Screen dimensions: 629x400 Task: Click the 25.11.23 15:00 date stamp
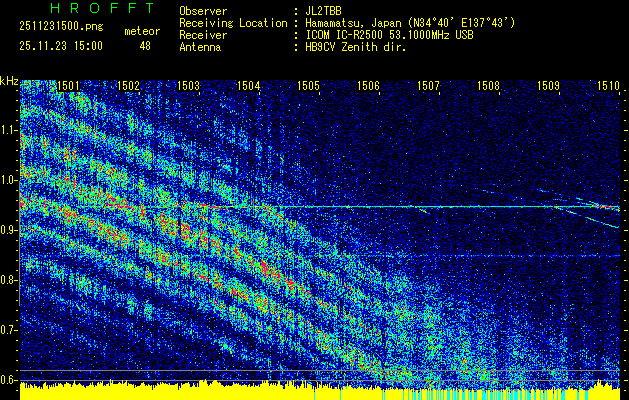click(x=61, y=46)
